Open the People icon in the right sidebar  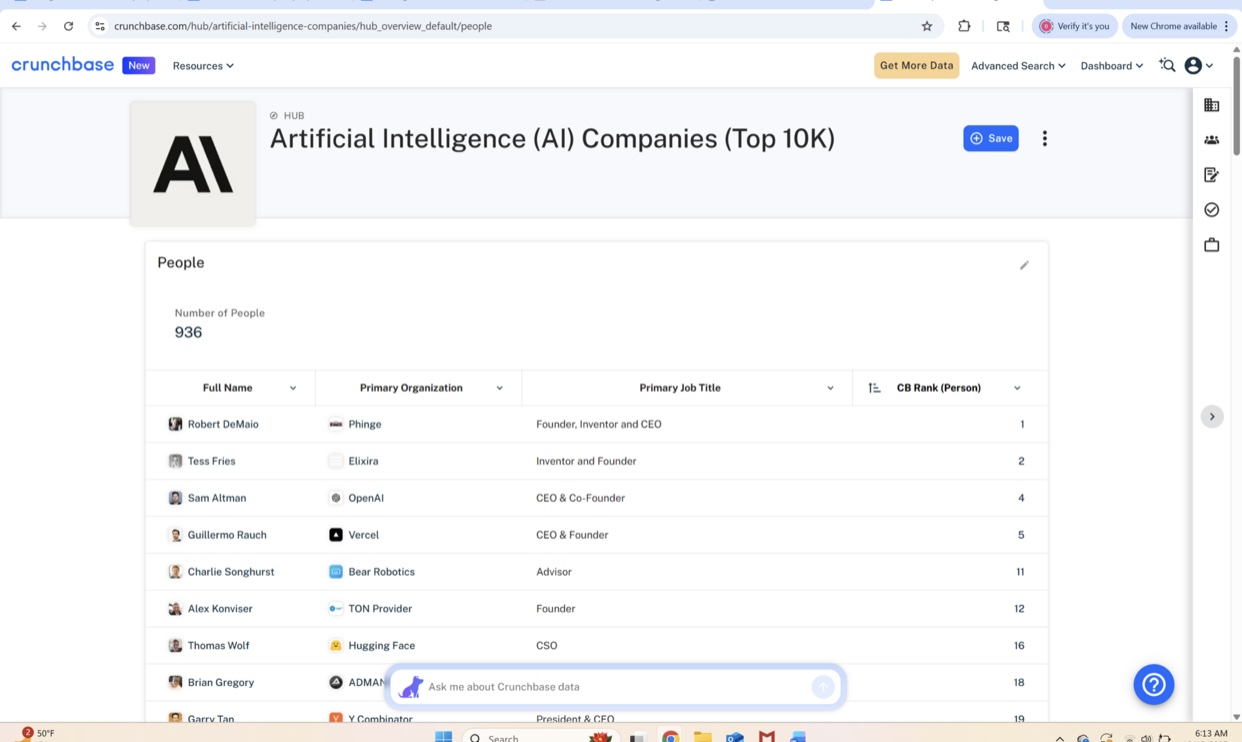1211,139
